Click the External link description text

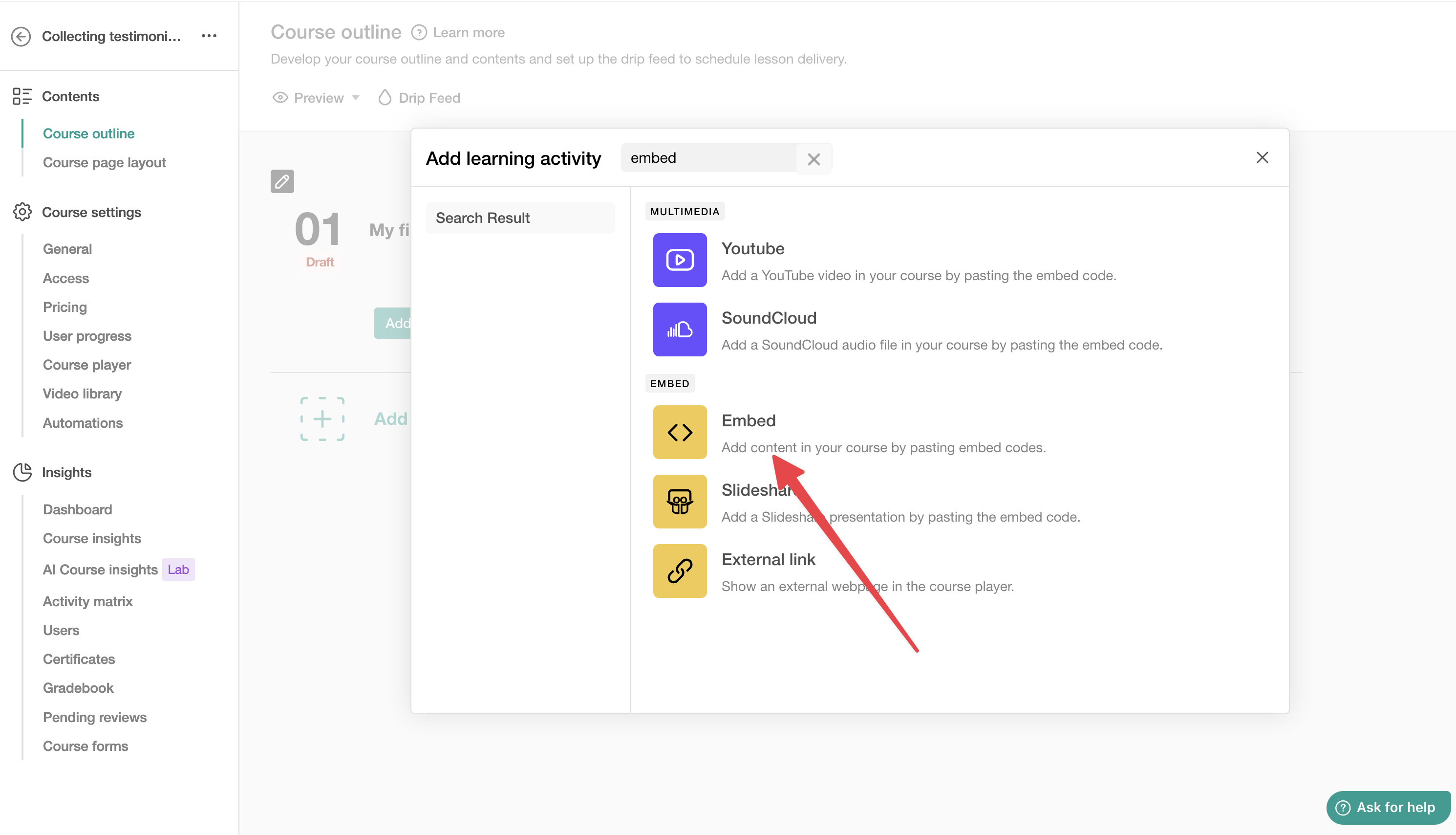[868, 586]
